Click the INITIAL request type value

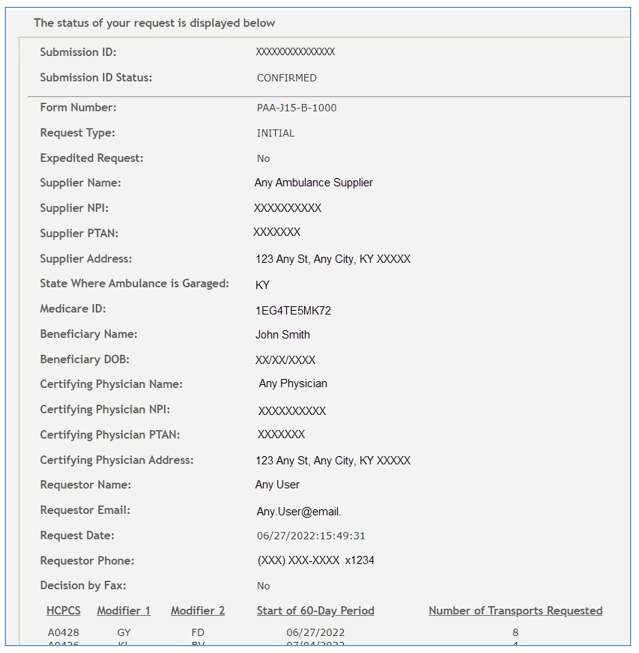click(275, 133)
